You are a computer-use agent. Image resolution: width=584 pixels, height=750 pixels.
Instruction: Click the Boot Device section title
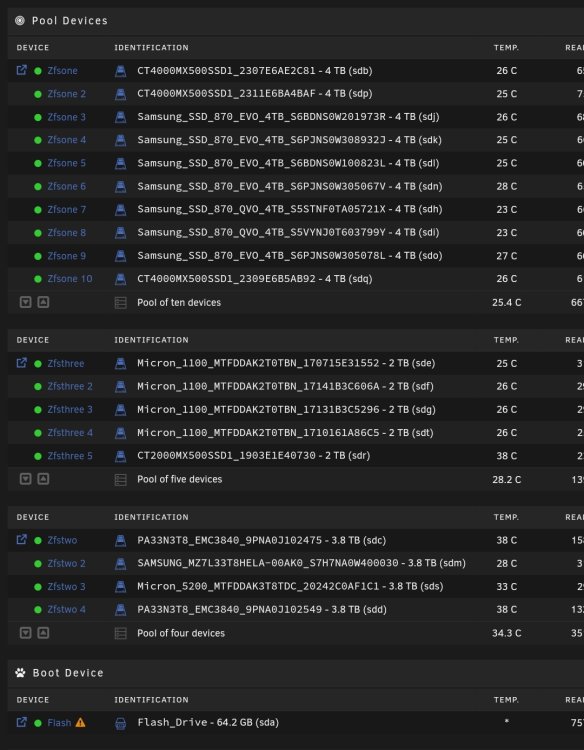pos(68,673)
